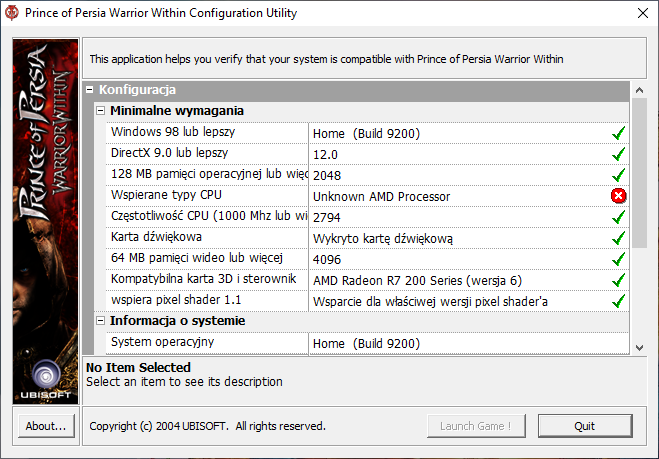Click the checkmark beside 2048 memory value
The image size is (659, 459).
618,175
